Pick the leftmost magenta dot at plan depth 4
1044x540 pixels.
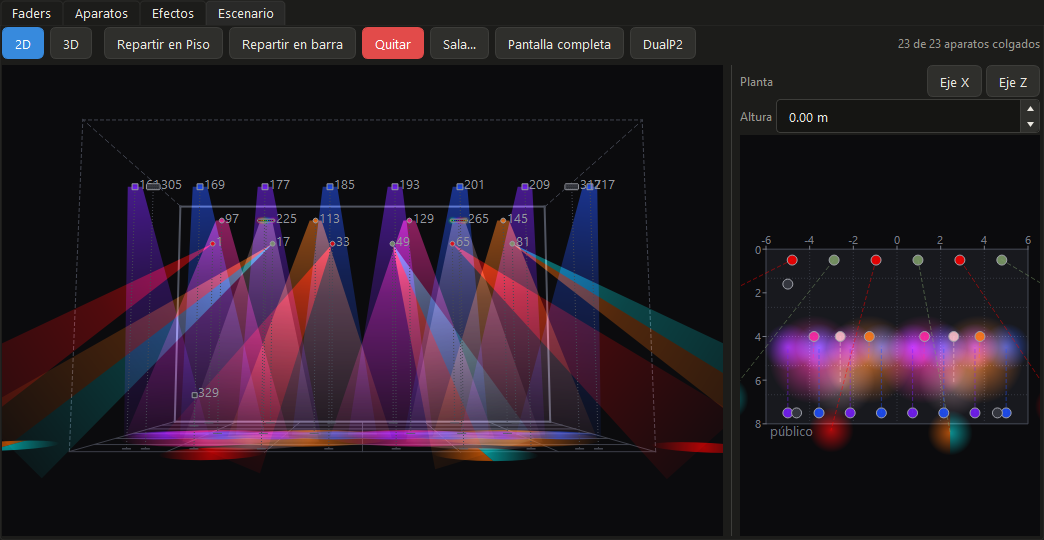pyautogui.click(x=814, y=337)
